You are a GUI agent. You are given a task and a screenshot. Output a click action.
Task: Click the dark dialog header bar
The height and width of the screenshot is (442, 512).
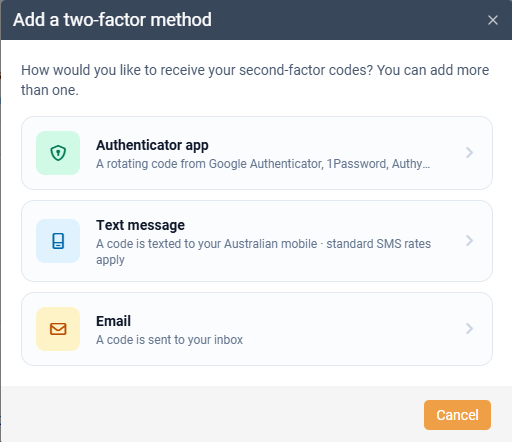tap(333, 20)
